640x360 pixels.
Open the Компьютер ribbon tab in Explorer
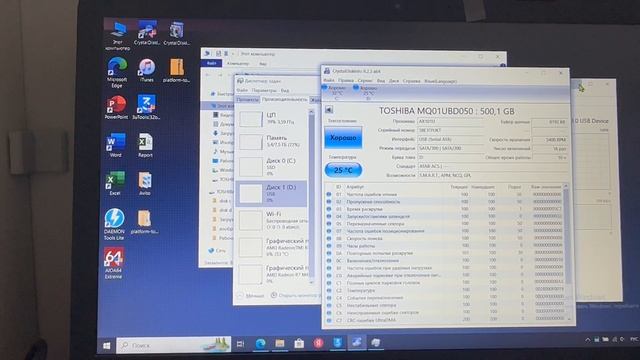pyautogui.click(x=238, y=64)
